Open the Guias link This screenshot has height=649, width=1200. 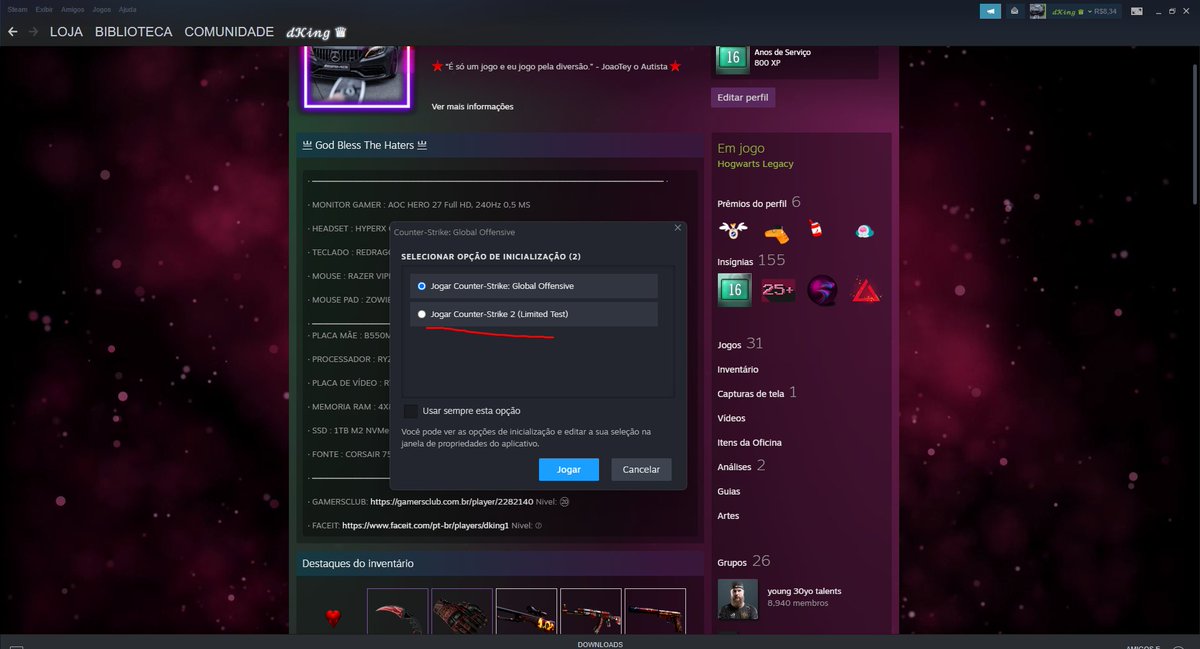[728, 492]
